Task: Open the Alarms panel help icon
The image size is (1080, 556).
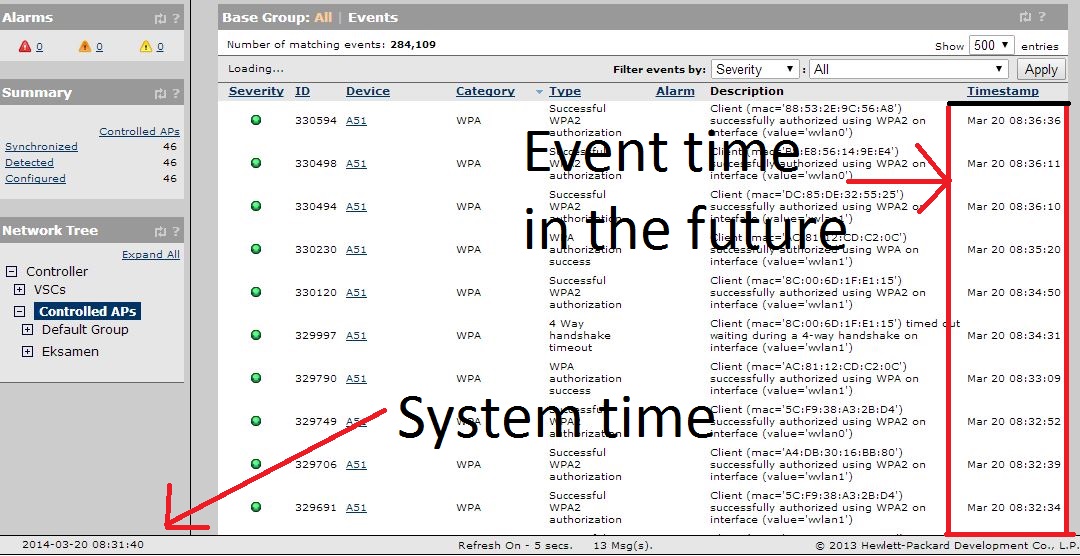Action: click(x=176, y=18)
